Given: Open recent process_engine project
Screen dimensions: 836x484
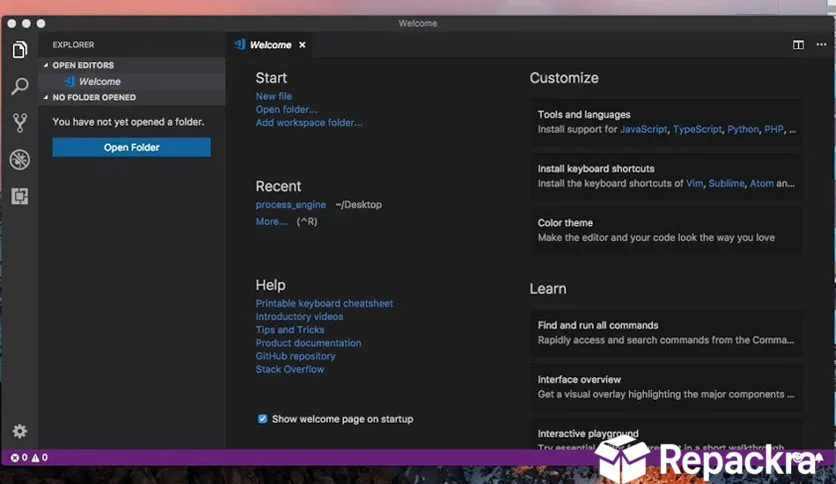Looking at the screenshot, I should click(x=291, y=205).
